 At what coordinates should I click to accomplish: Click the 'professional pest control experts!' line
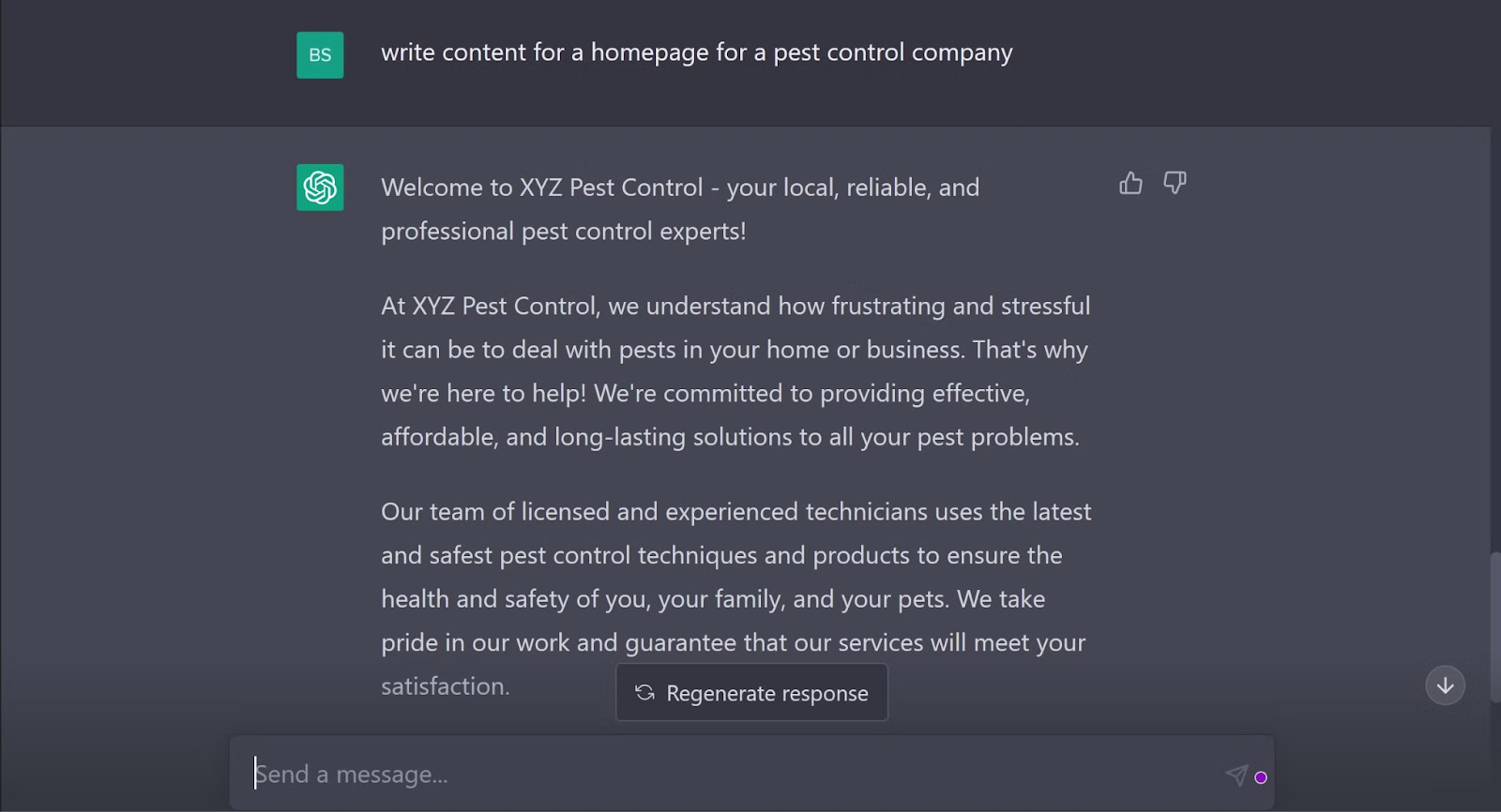click(563, 232)
